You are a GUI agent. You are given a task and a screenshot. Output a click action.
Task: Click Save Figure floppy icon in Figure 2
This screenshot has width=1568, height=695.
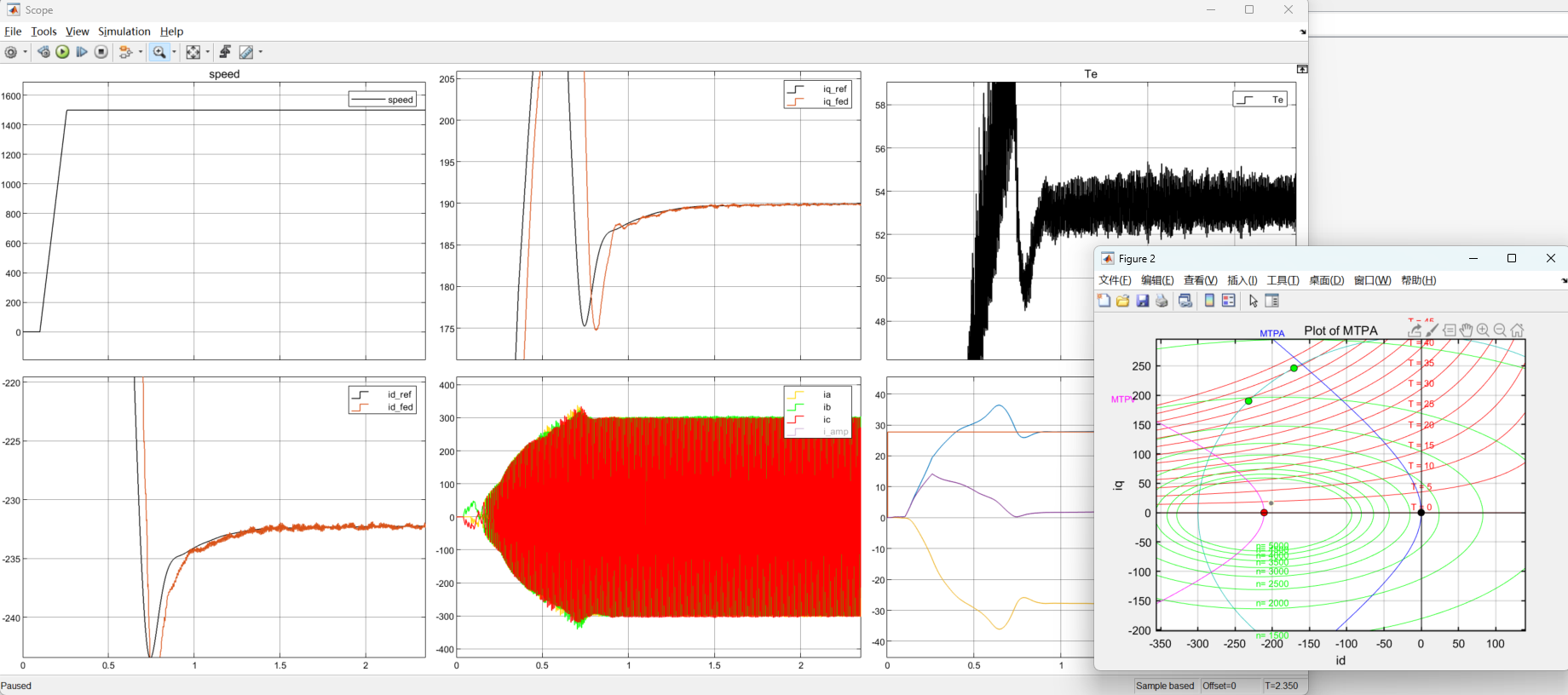1142,301
